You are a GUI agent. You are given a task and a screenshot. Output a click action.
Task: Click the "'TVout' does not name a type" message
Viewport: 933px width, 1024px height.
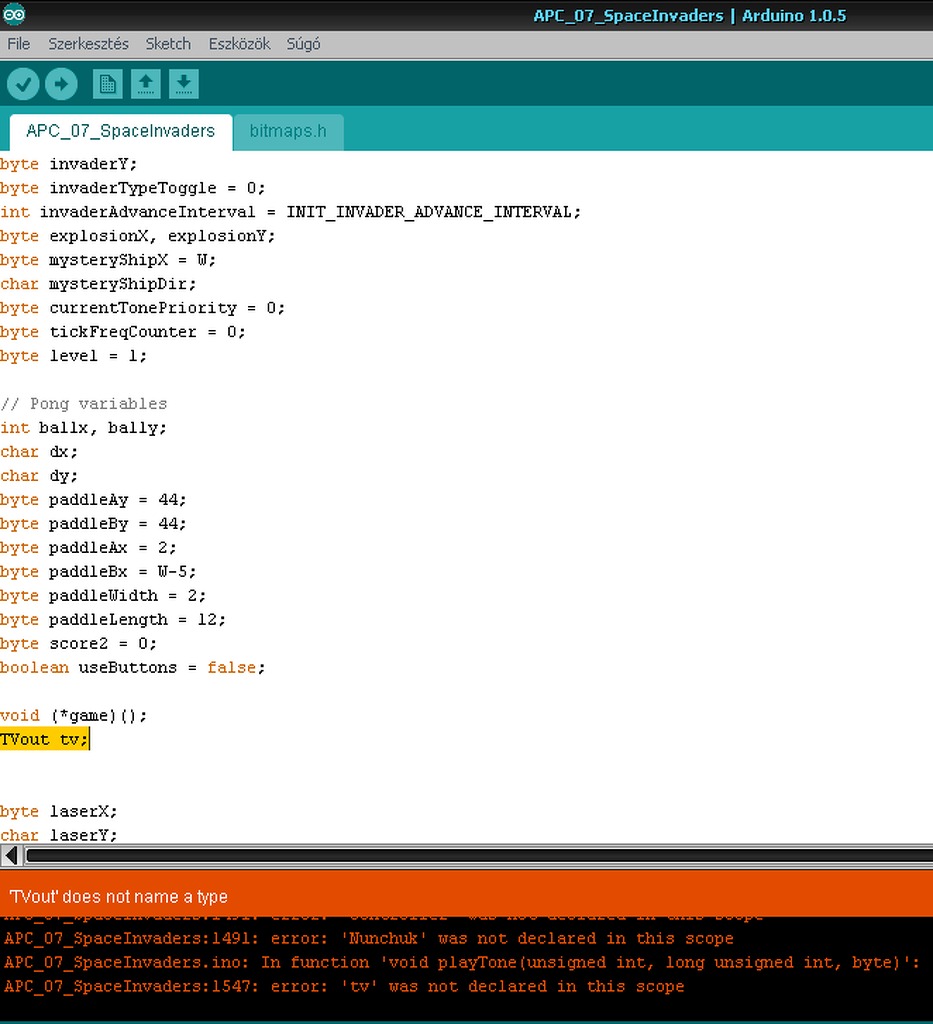pos(118,897)
